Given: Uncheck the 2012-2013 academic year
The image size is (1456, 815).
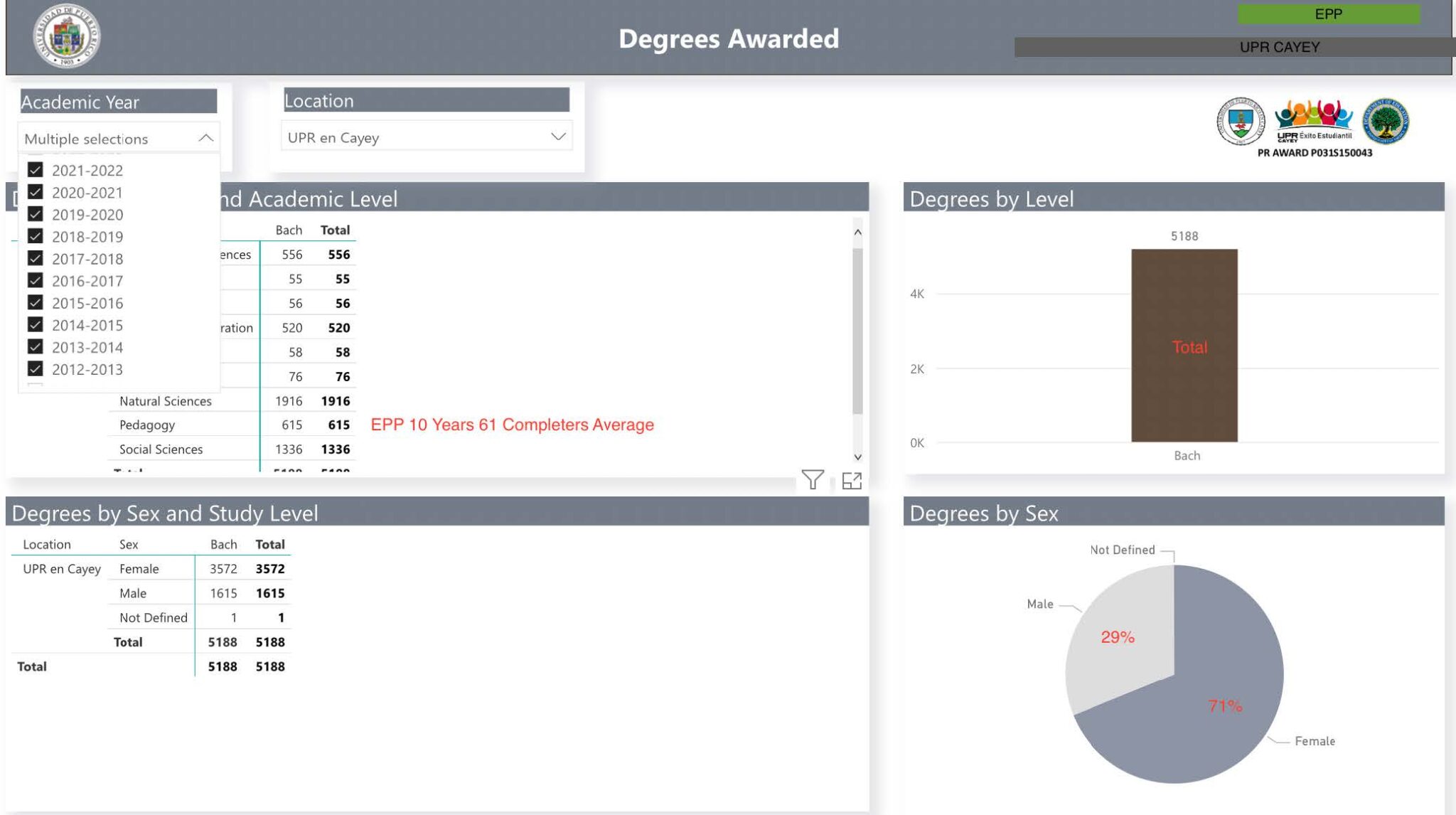Looking at the screenshot, I should 36,368.
